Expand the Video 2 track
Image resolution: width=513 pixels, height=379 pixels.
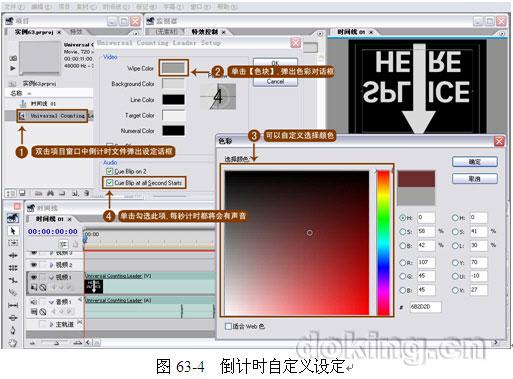51,265
